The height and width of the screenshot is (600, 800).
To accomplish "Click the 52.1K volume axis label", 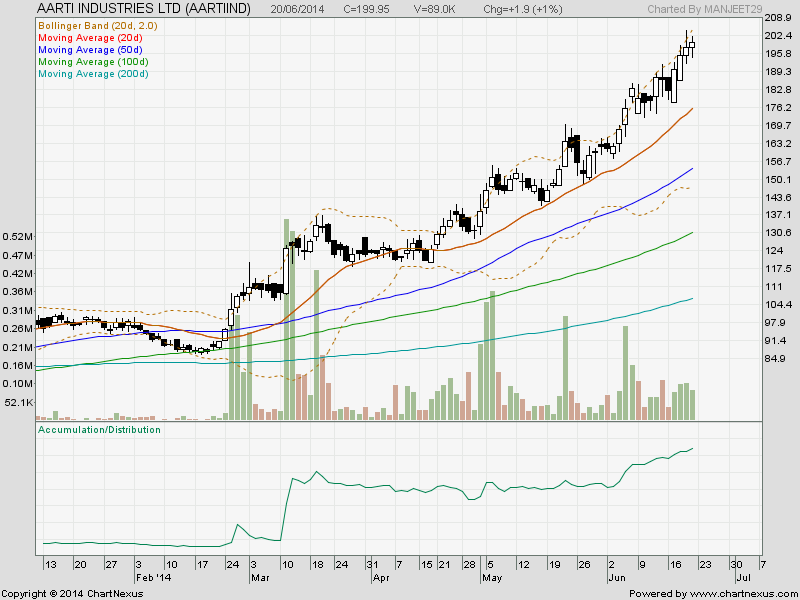I will [x=19, y=403].
